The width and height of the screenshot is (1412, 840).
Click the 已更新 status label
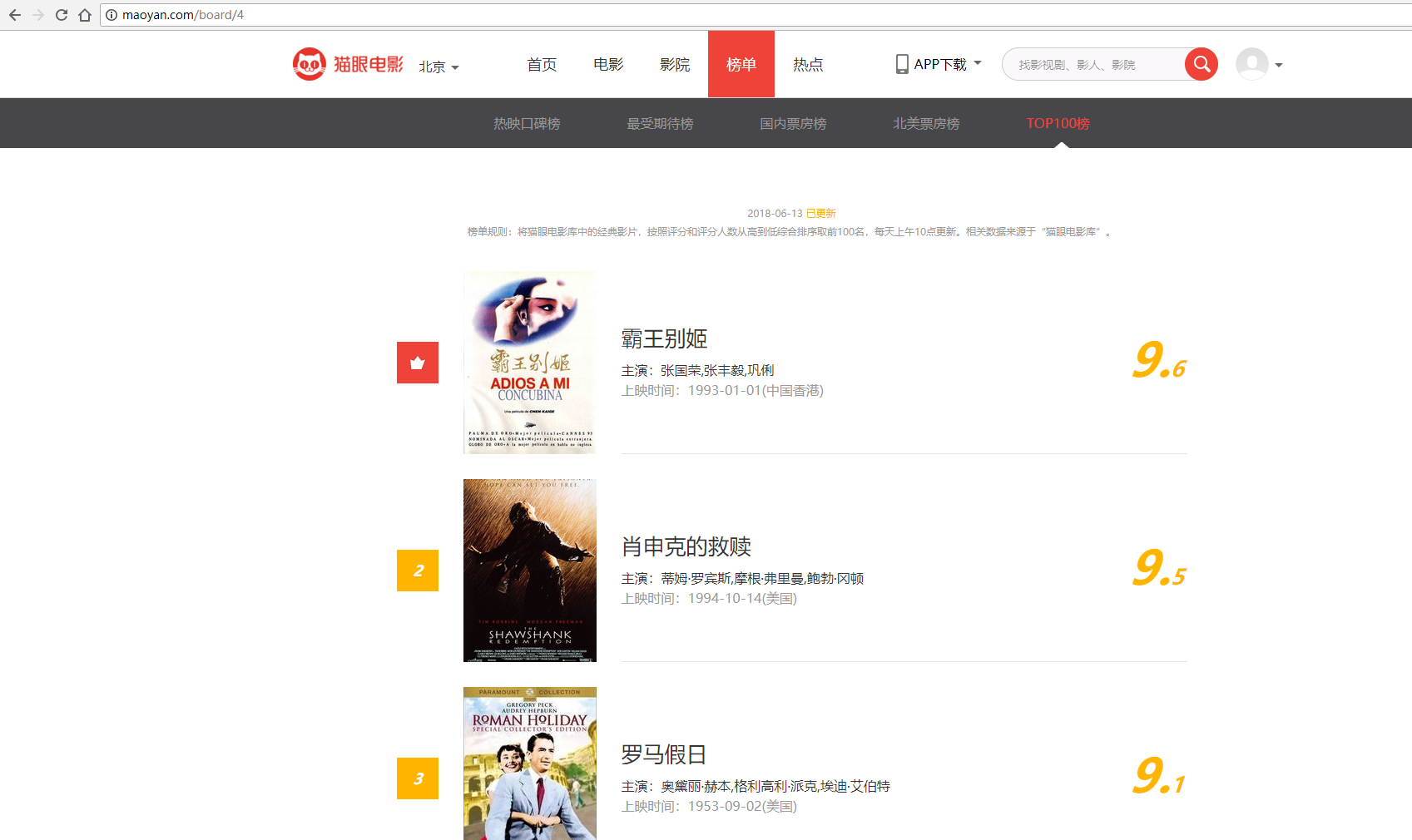coord(820,214)
